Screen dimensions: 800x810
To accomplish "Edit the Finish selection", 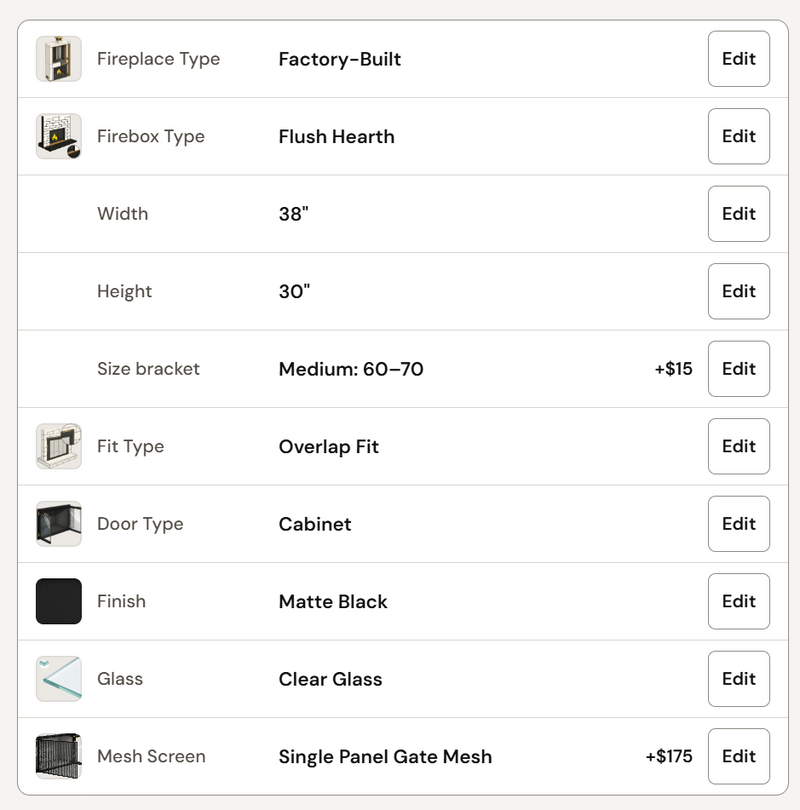I will pos(739,601).
